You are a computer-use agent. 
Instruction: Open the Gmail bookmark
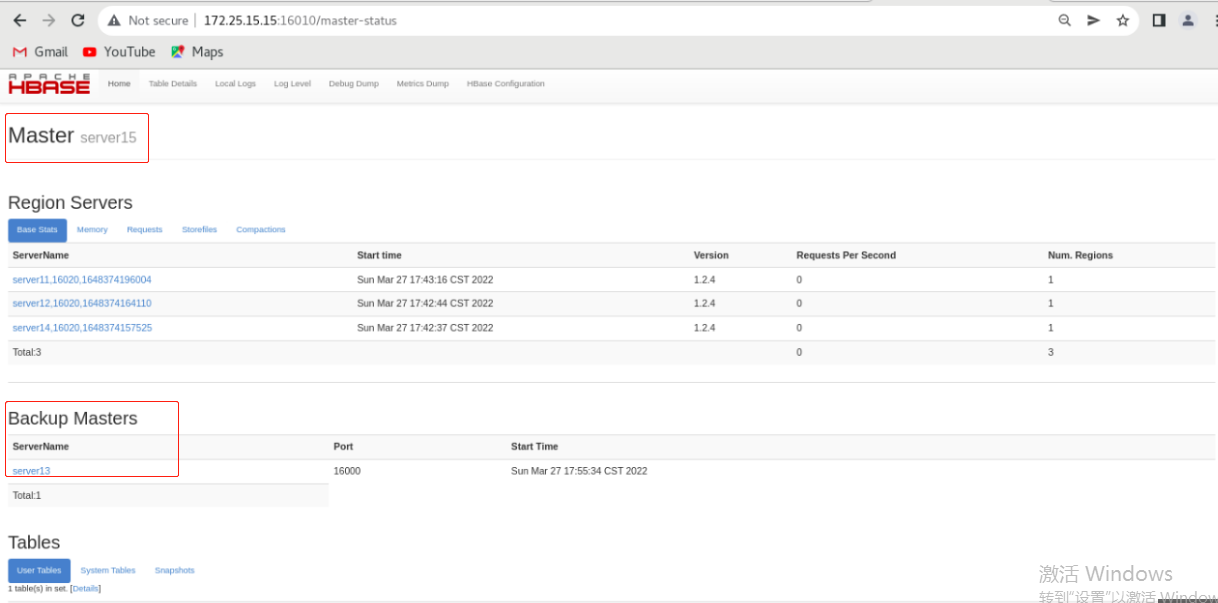point(40,52)
